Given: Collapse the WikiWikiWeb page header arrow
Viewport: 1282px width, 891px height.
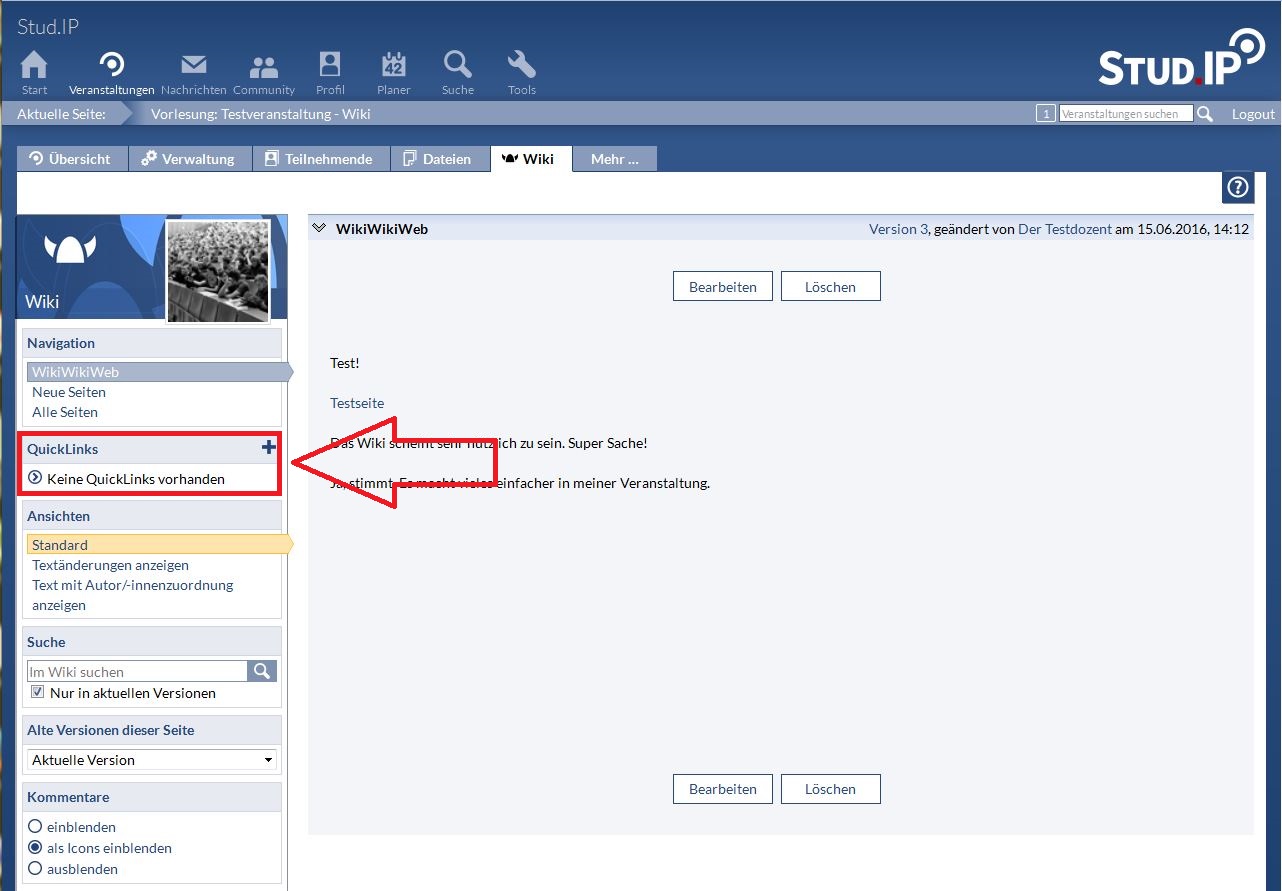Looking at the screenshot, I should click(319, 229).
